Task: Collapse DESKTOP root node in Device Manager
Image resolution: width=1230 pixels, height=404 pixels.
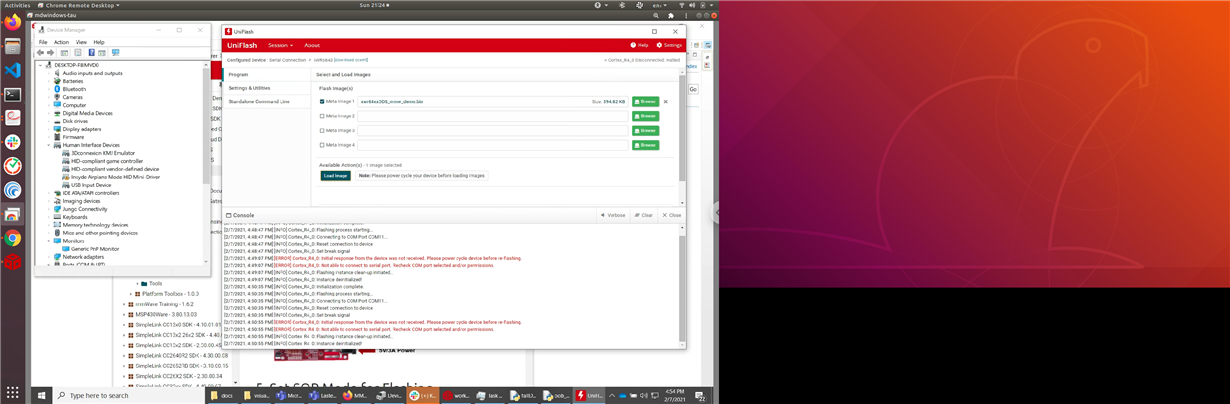Action: tap(41, 65)
